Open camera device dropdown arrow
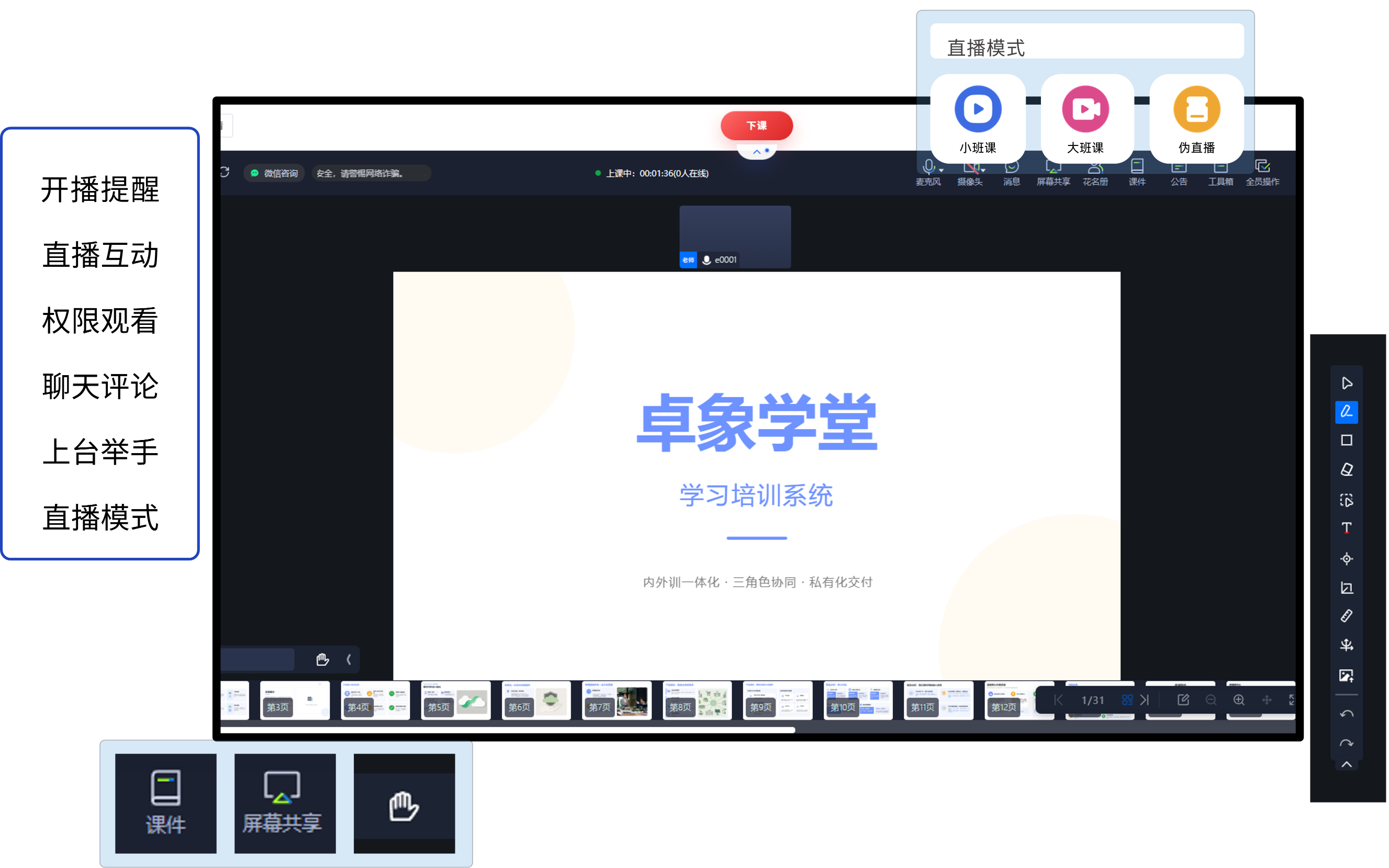The height and width of the screenshot is (868, 1389). coord(983,171)
